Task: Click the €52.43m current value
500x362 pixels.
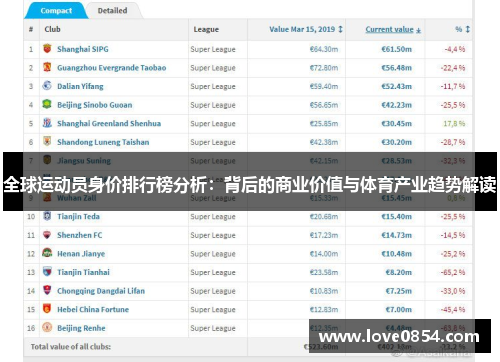Action: [x=396, y=87]
